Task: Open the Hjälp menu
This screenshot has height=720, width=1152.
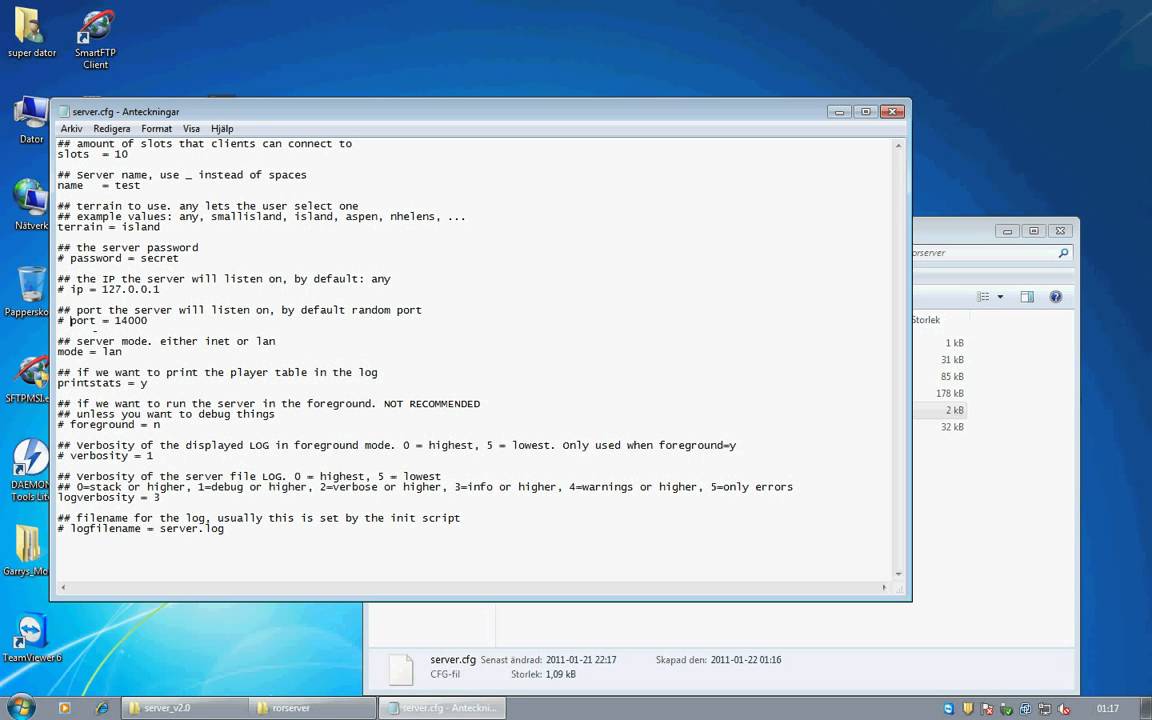Action: (x=222, y=129)
